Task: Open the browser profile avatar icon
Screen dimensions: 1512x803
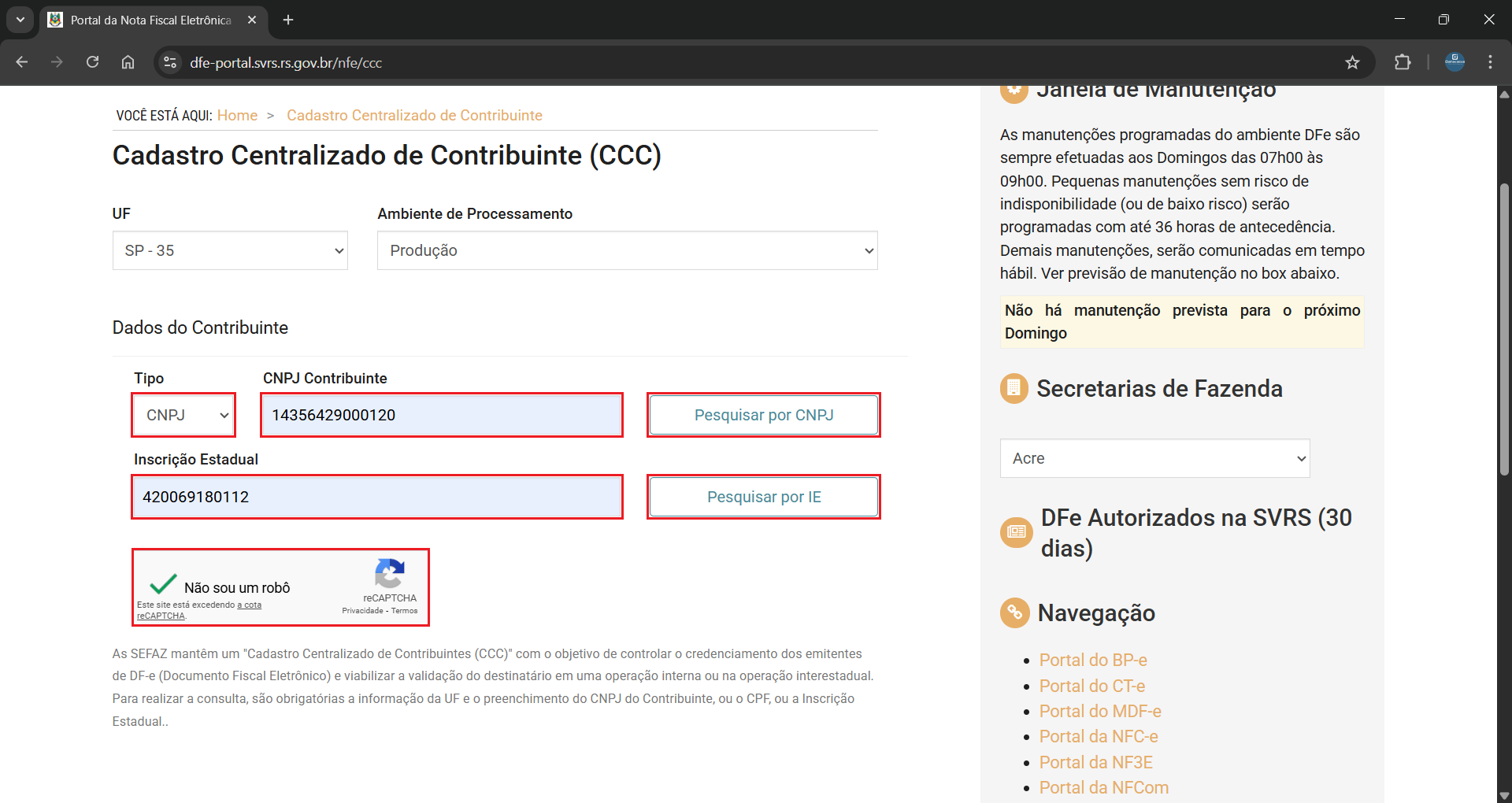Action: pyautogui.click(x=1454, y=62)
